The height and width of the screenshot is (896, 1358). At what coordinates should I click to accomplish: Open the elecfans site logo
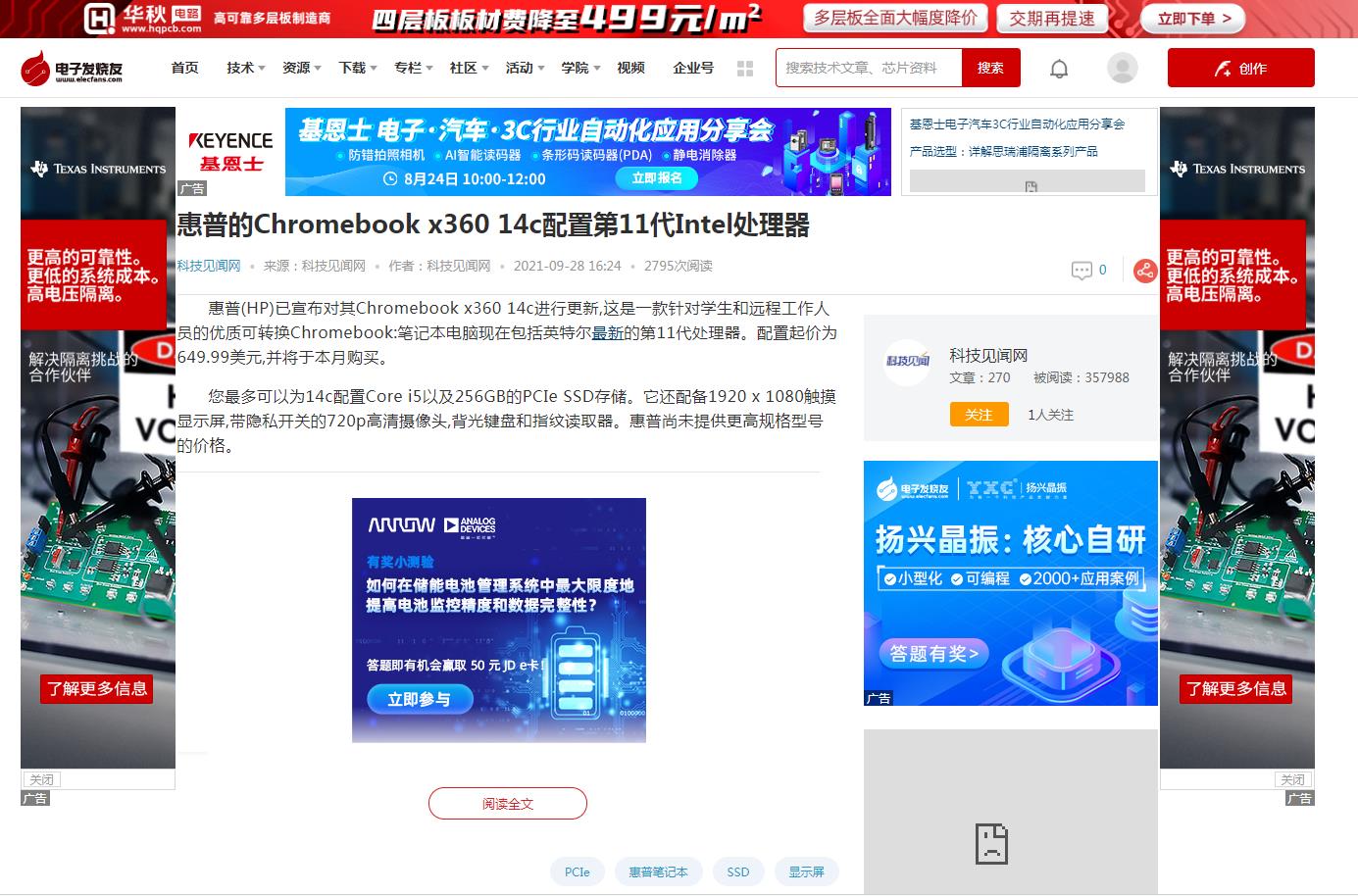(x=73, y=68)
